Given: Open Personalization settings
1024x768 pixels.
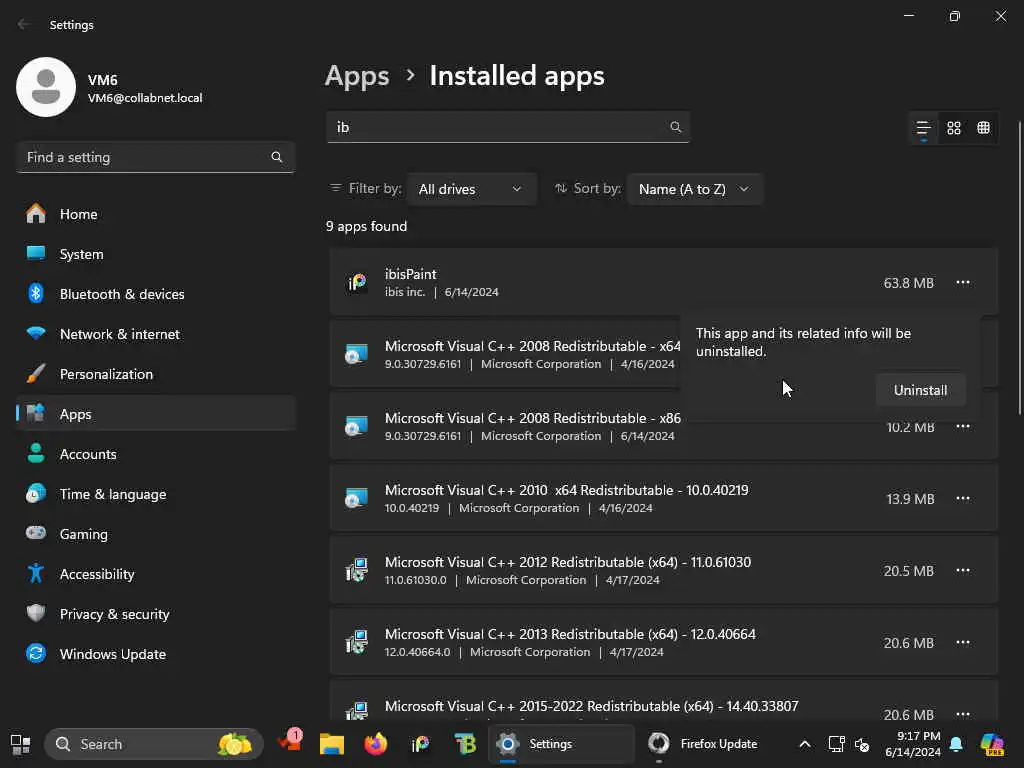Looking at the screenshot, I should click(155, 374).
